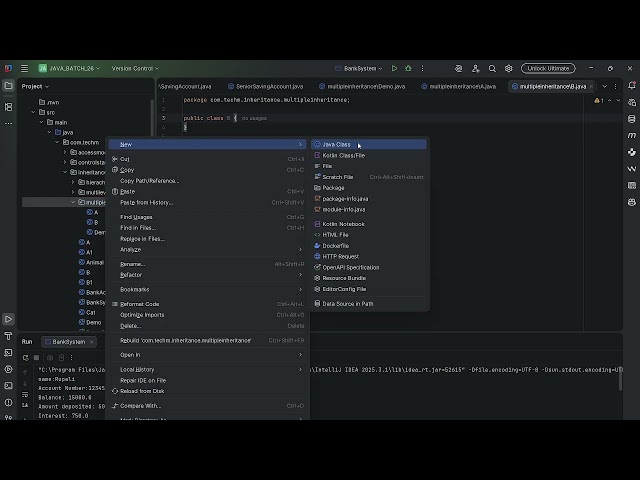The width and height of the screenshot is (640, 480).
Task: Create an OpenAPI Specification
Action: point(369,267)
